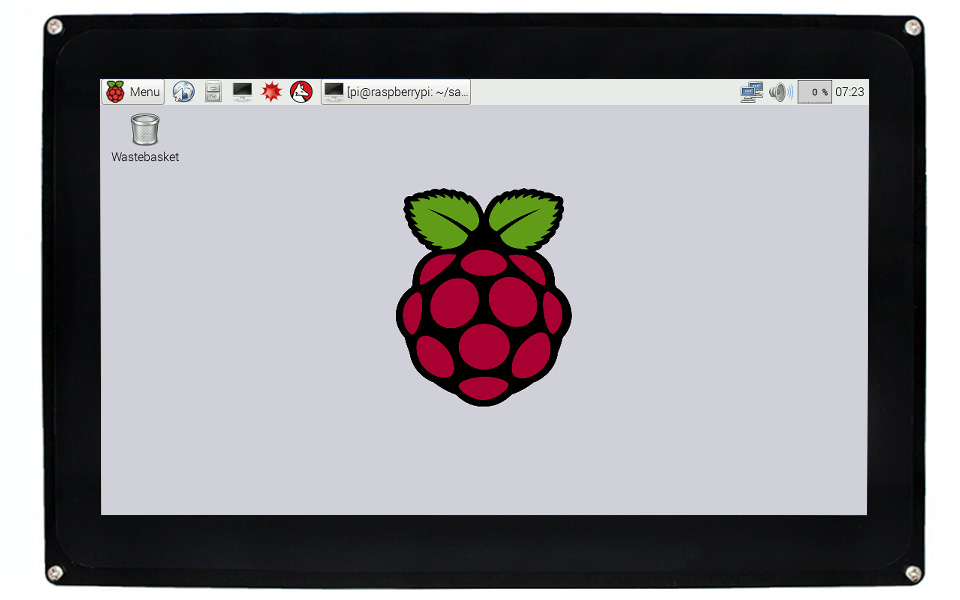Click empty desktop area below Wastebasket

(145, 300)
